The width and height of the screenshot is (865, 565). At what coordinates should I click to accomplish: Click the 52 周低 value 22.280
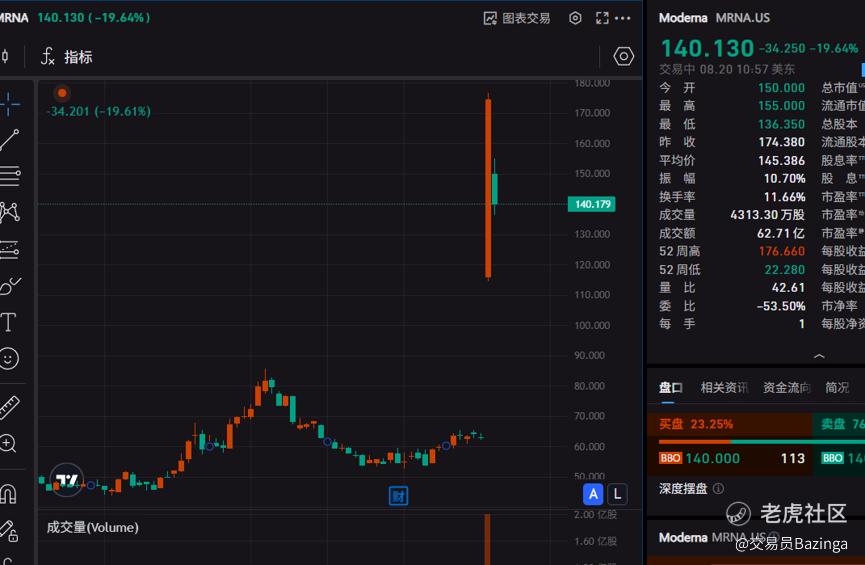(x=784, y=270)
